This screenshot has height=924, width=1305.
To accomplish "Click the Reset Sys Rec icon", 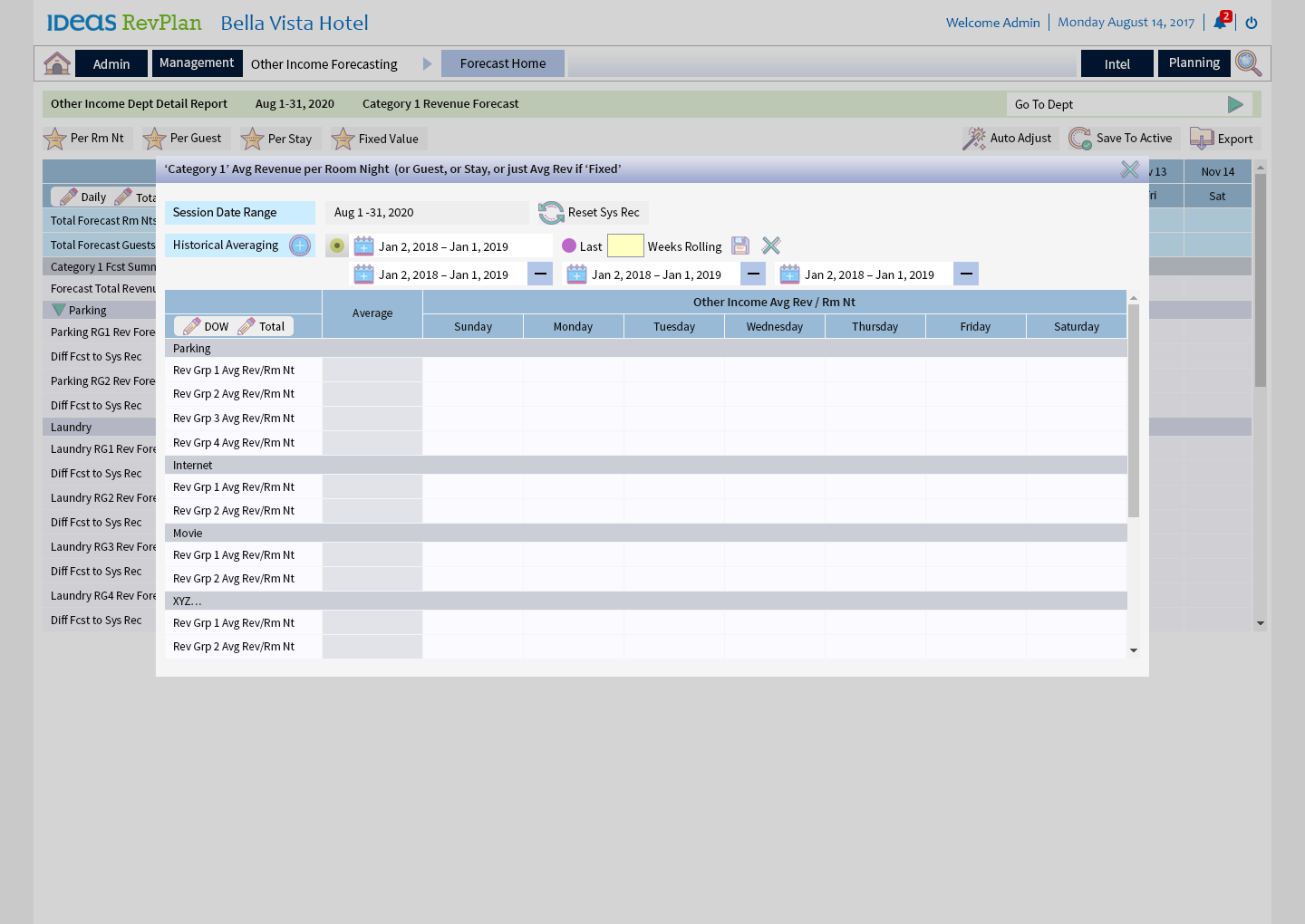I will (x=551, y=213).
